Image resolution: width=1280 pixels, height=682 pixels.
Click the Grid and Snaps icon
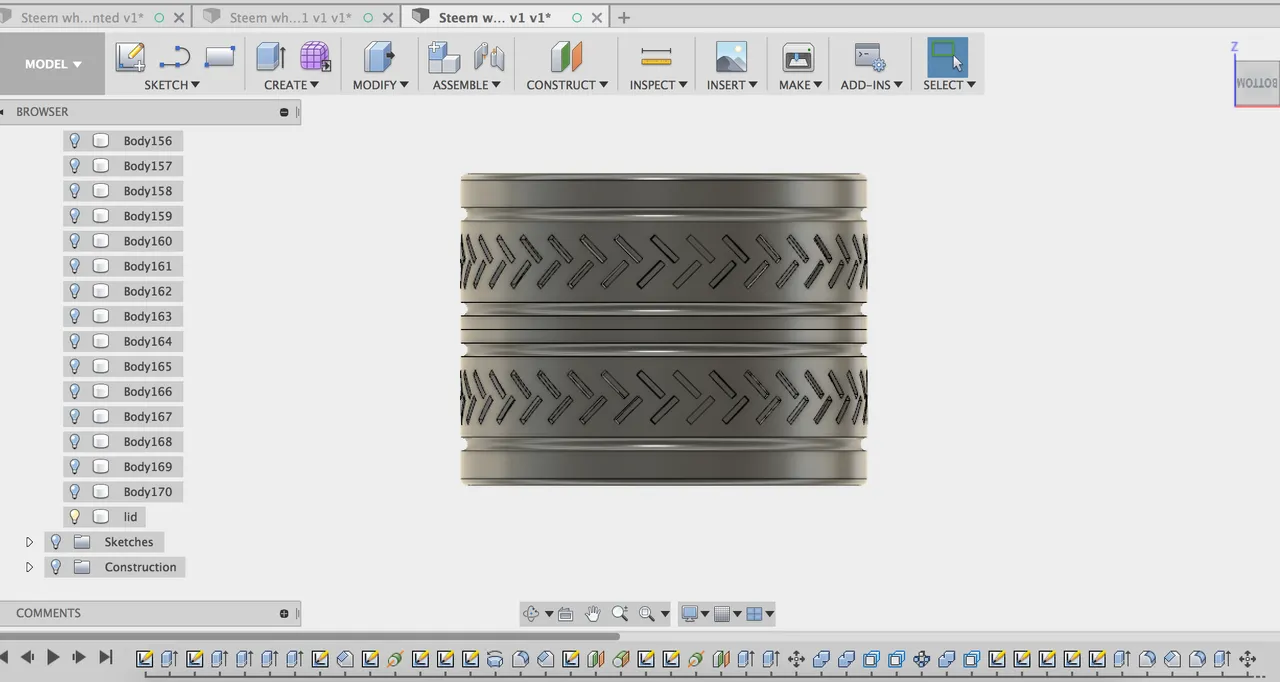click(x=722, y=614)
